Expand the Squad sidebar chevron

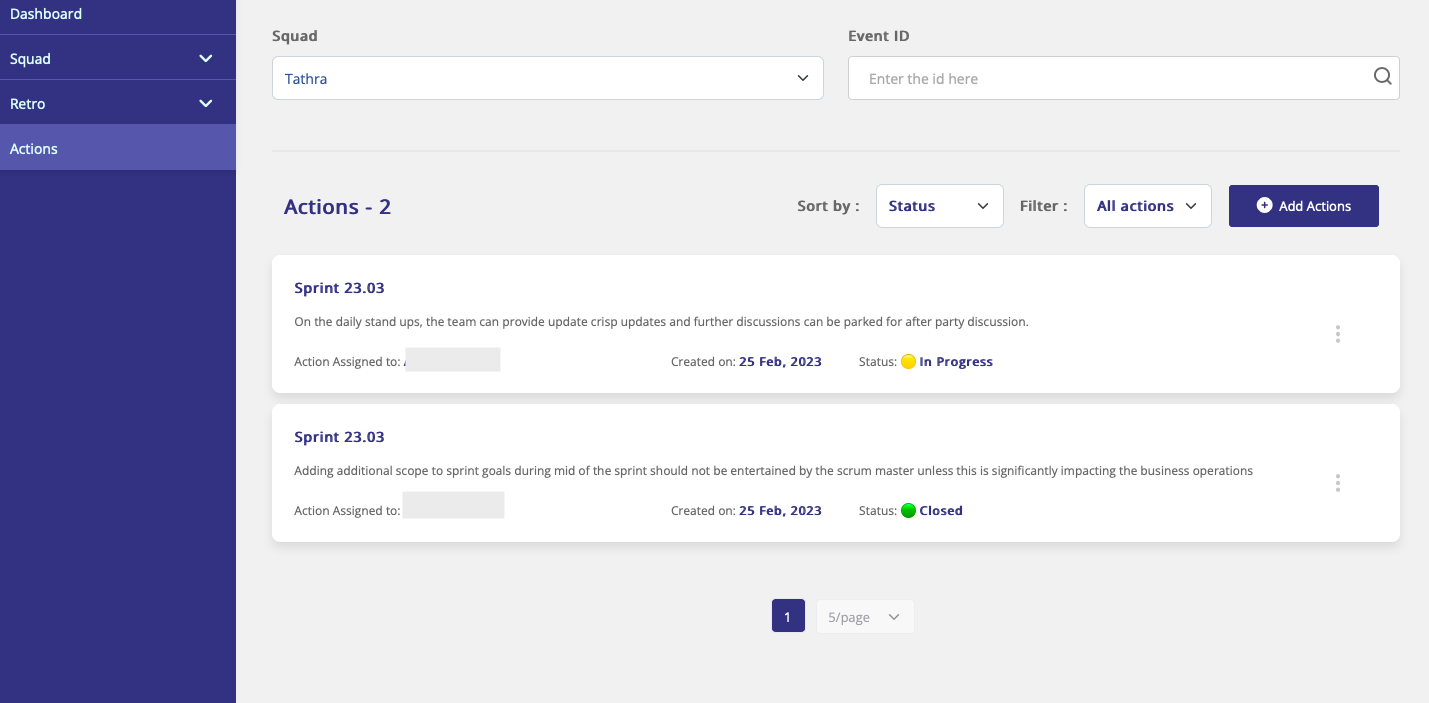[206, 59]
